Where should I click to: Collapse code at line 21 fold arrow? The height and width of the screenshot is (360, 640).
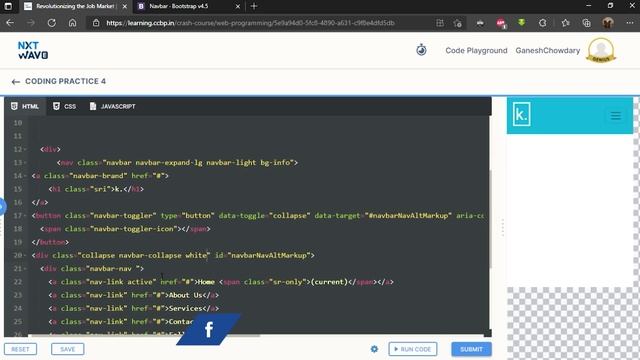[25, 269]
